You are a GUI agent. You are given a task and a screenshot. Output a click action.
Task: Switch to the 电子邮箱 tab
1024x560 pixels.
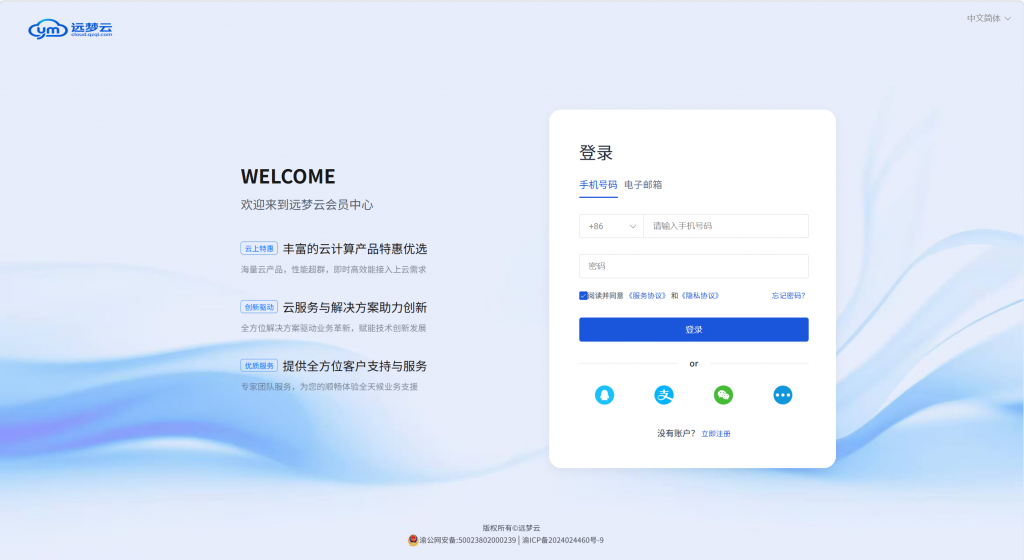[x=643, y=185]
